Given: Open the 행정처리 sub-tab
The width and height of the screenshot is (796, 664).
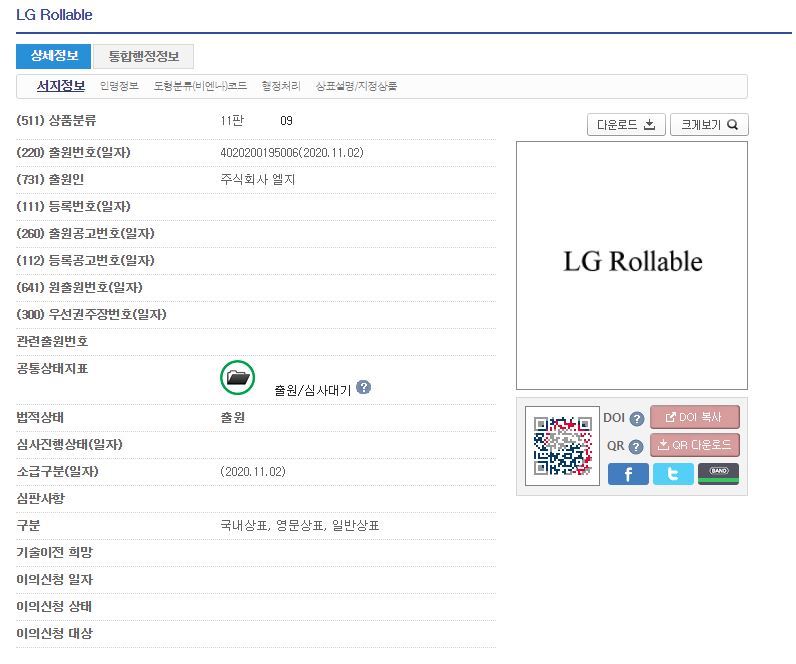Looking at the screenshot, I should click(281, 86).
